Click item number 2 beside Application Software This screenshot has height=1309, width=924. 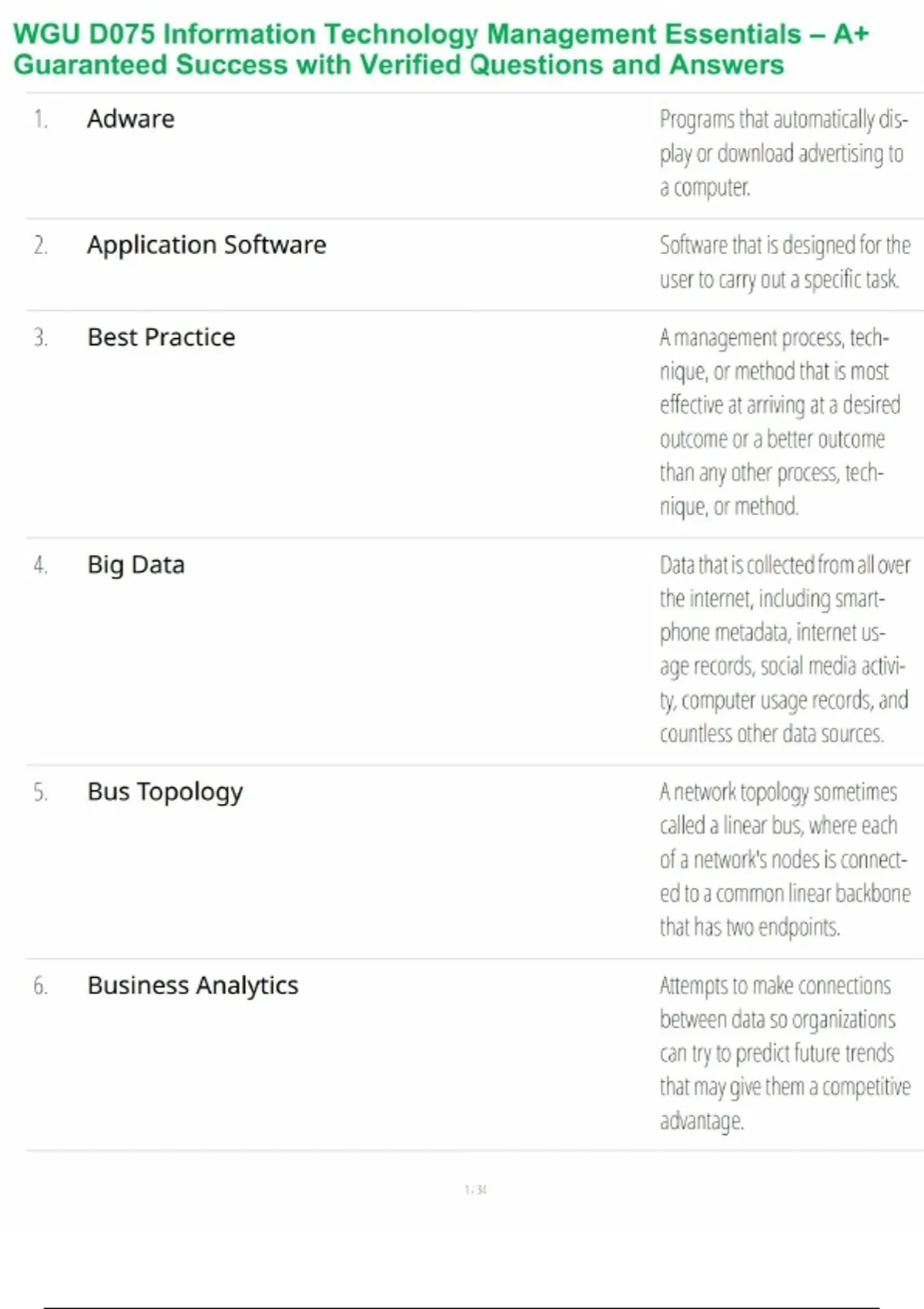(x=41, y=246)
